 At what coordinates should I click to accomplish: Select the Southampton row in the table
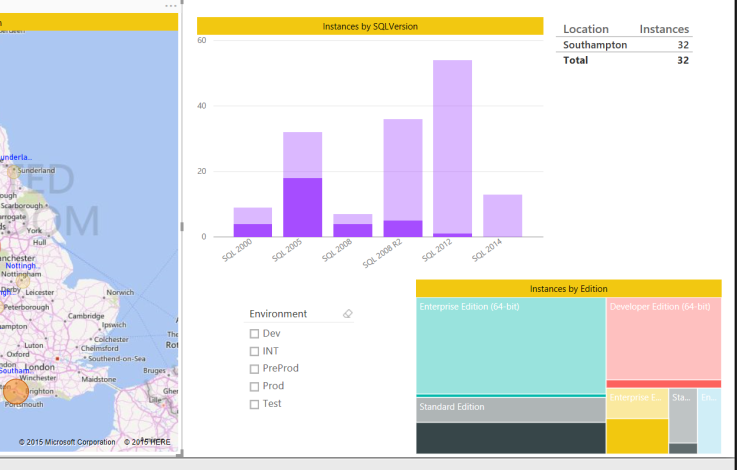pos(595,45)
